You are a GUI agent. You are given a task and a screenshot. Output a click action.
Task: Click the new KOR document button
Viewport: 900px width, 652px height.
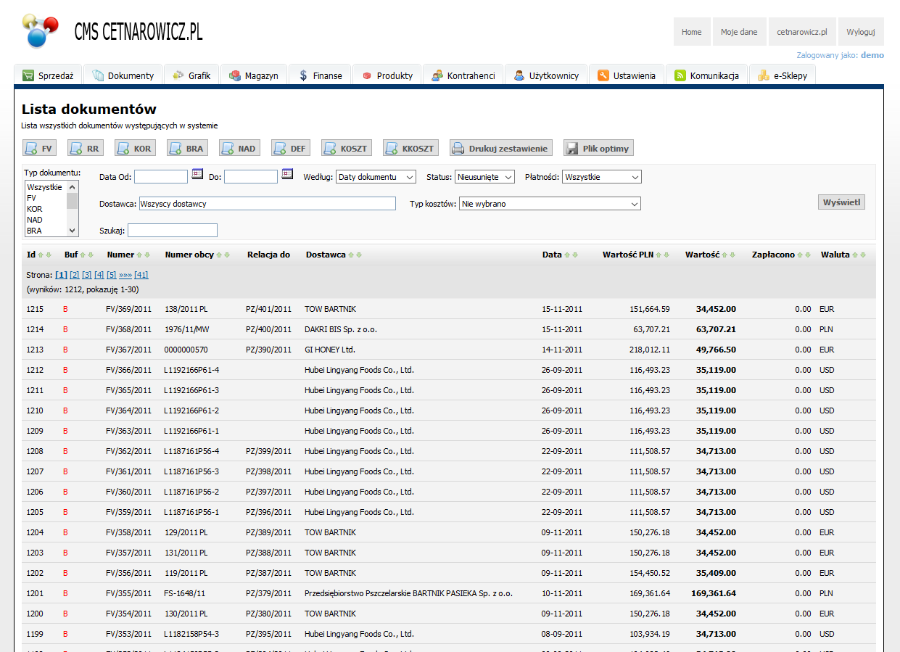tap(134, 148)
